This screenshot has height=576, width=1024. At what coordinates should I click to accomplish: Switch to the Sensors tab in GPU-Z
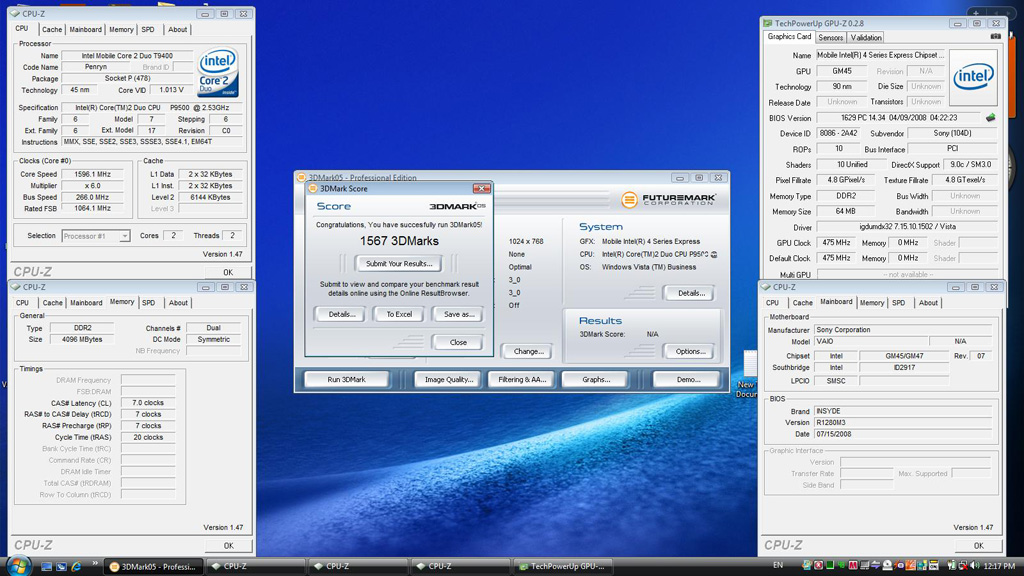830,37
